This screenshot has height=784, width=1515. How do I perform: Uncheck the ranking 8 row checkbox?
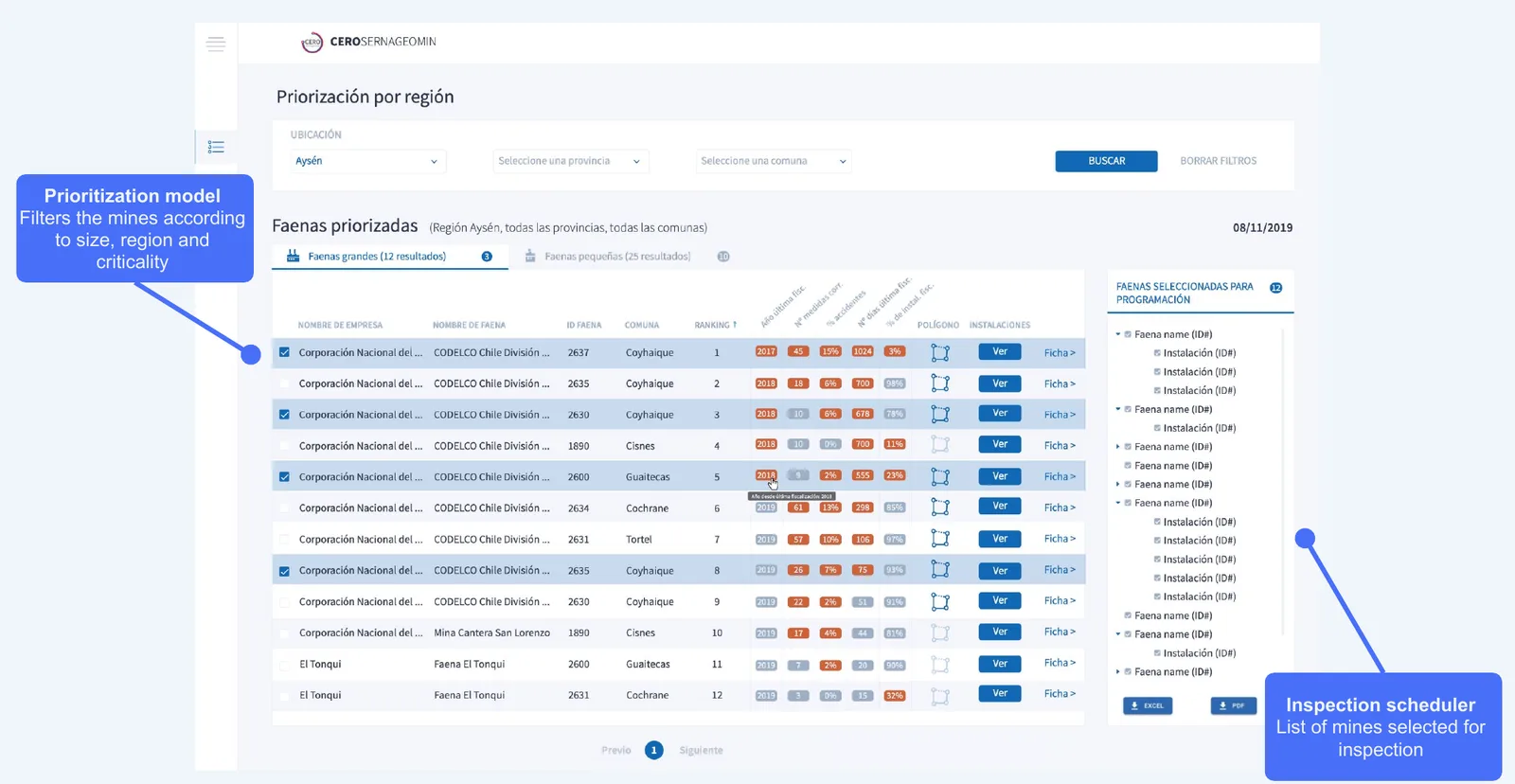coord(284,571)
